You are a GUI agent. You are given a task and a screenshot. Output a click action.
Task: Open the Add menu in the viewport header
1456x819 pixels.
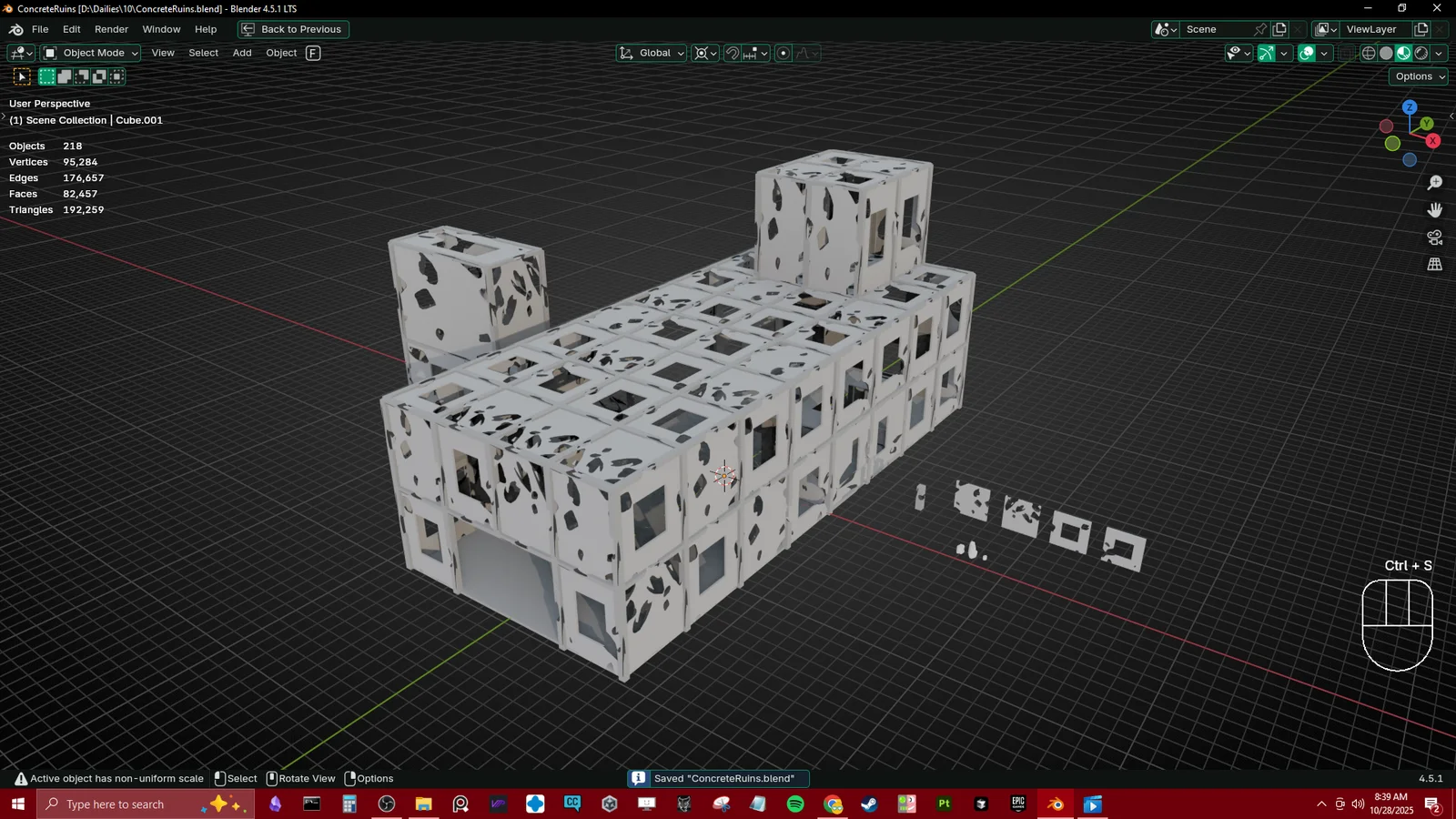coord(241,53)
